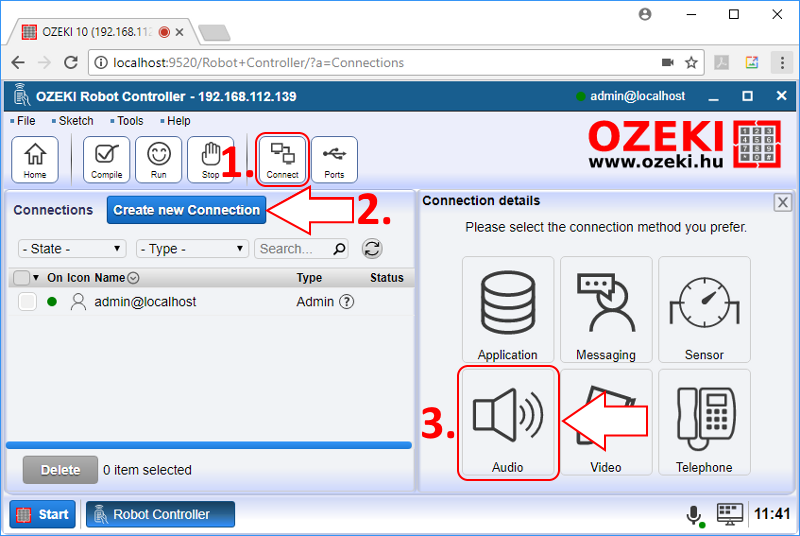Choose the Sensor connection method
This screenshot has width=800, height=536.
pos(704,310)
